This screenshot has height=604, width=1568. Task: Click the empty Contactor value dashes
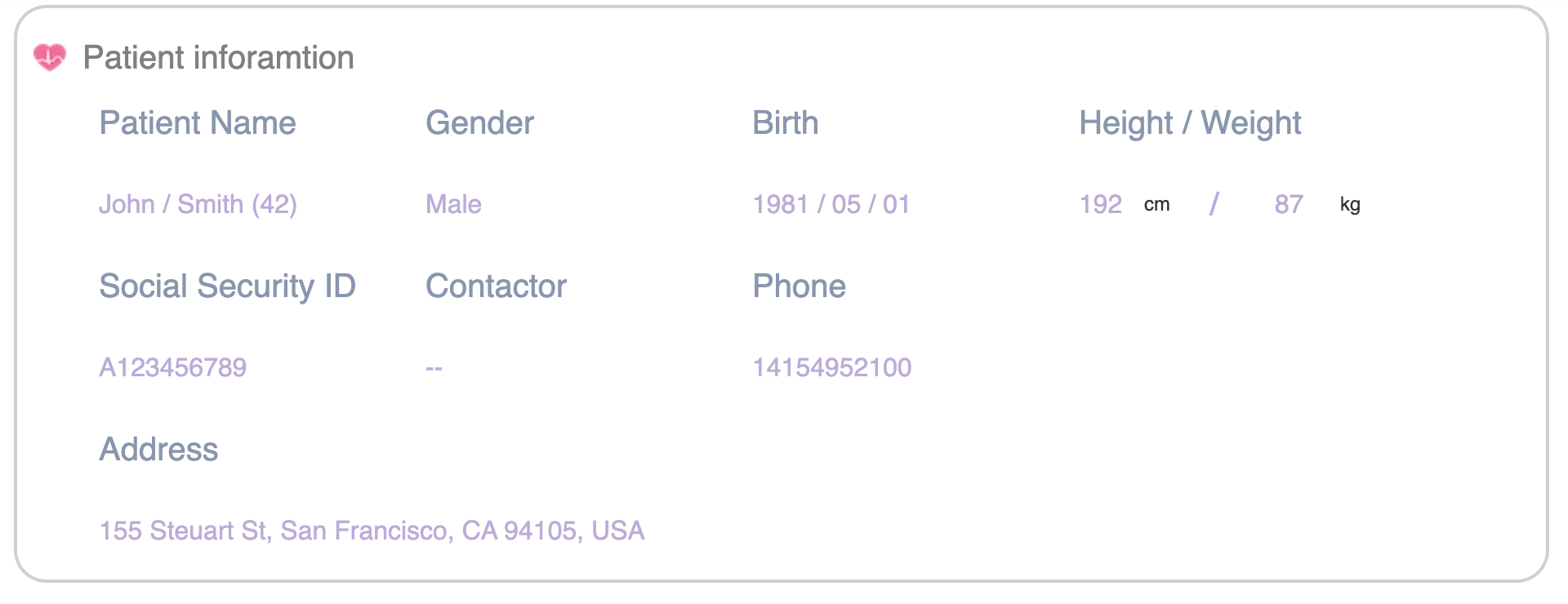[x=434, y=369]
